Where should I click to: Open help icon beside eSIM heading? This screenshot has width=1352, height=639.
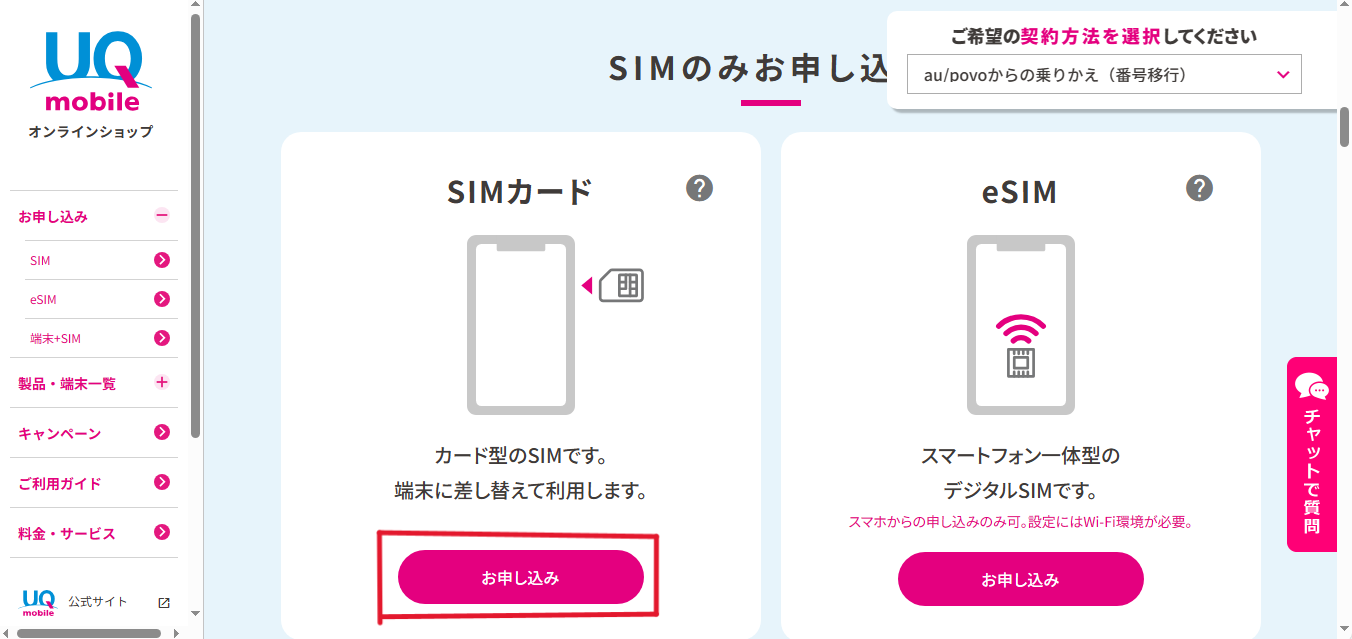coord(1199,188)
